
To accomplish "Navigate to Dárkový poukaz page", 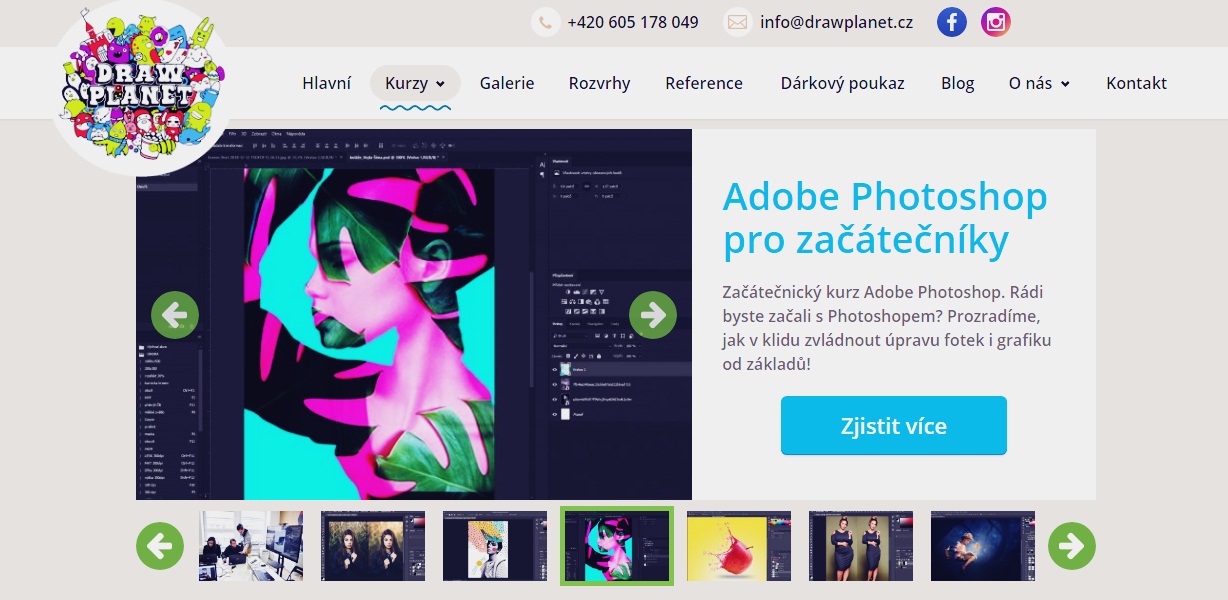I will tap(842, 83).
